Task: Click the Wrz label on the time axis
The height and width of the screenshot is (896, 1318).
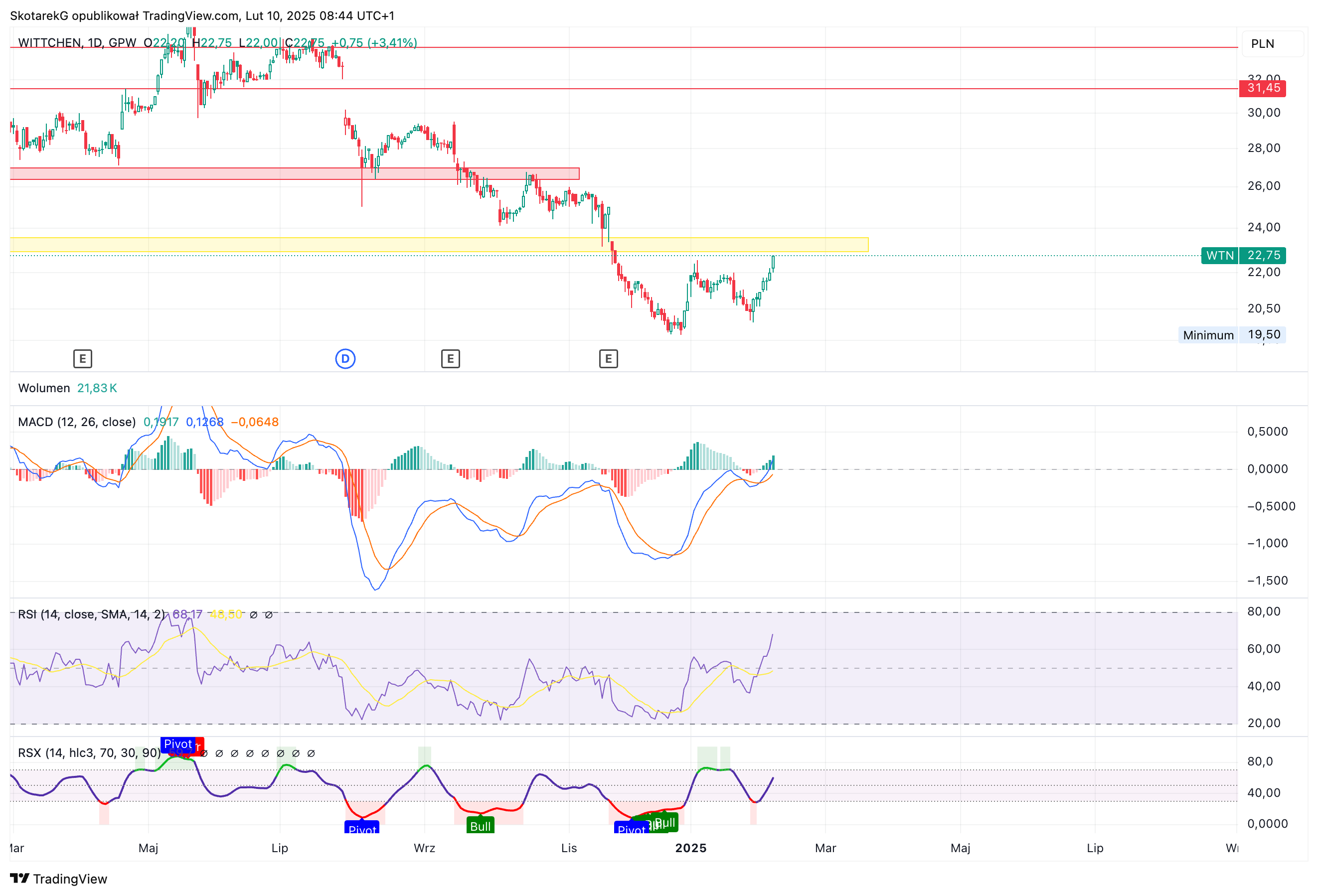Action: [424, 848]
